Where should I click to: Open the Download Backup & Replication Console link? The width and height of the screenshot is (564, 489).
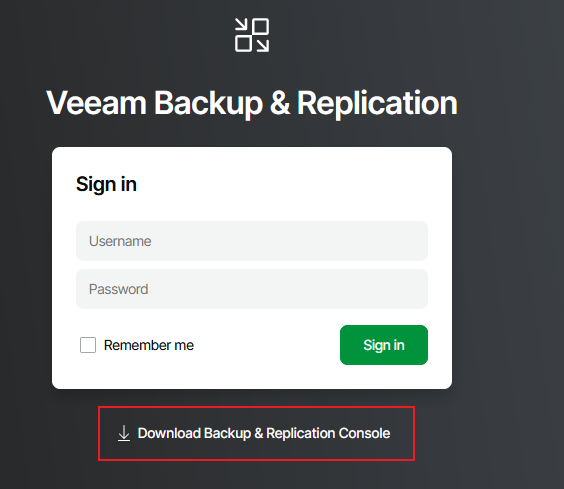(x=256, y=433)
